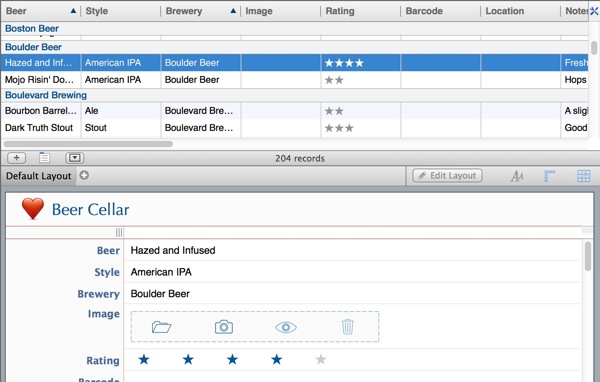Sort by the Style column header

pos(121,11)
